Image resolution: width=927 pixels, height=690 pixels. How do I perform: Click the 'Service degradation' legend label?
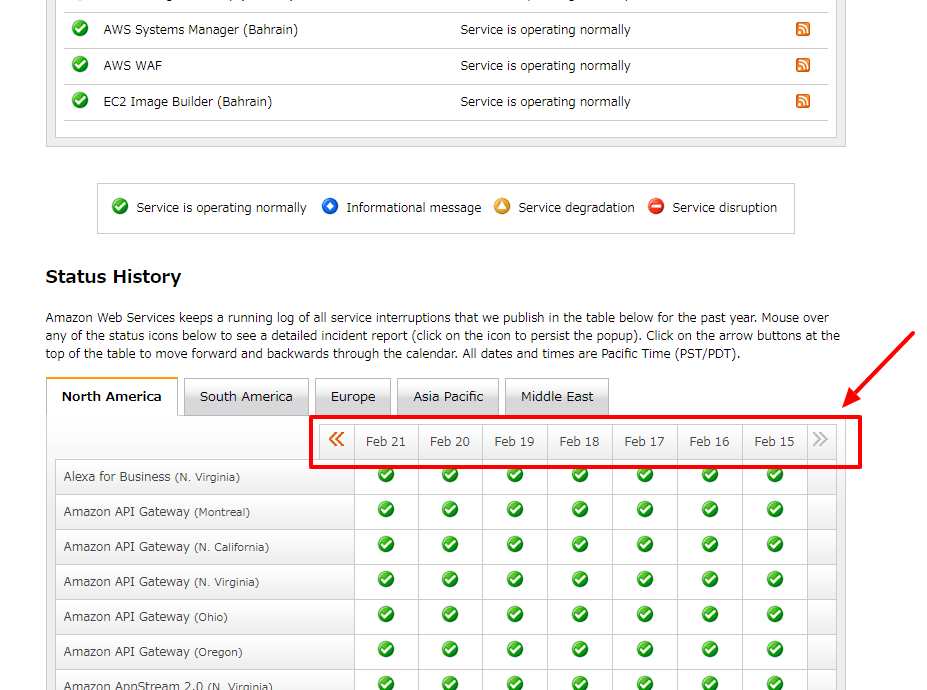click(576, 208)
